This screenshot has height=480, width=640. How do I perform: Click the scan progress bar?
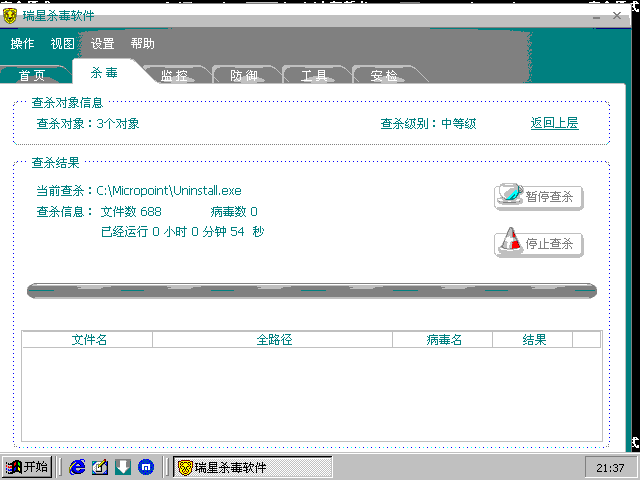pyautogui.click(x=312, y=291)
